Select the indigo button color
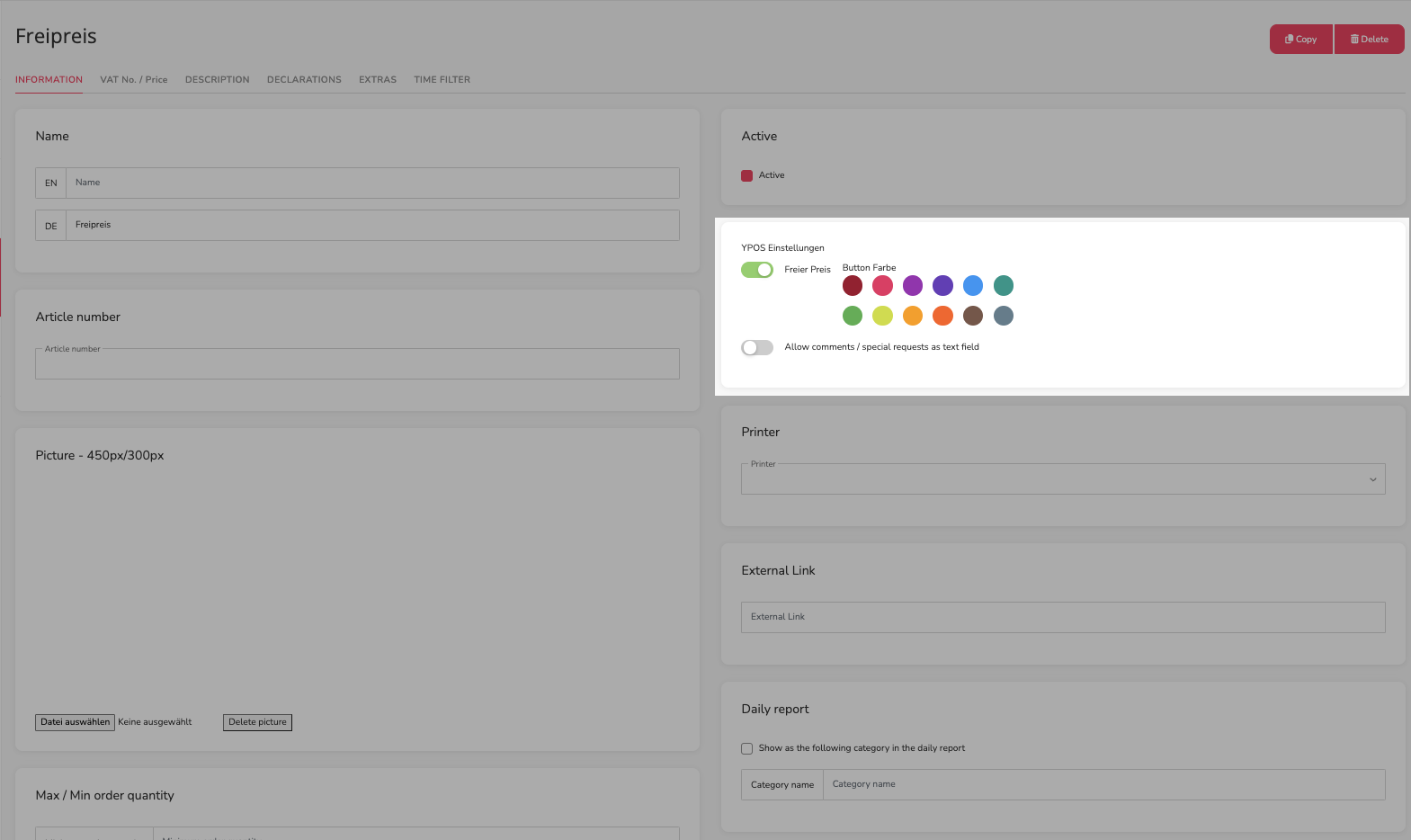Image resolution: width=1411 pixels, height=840 pixels. 942,286
